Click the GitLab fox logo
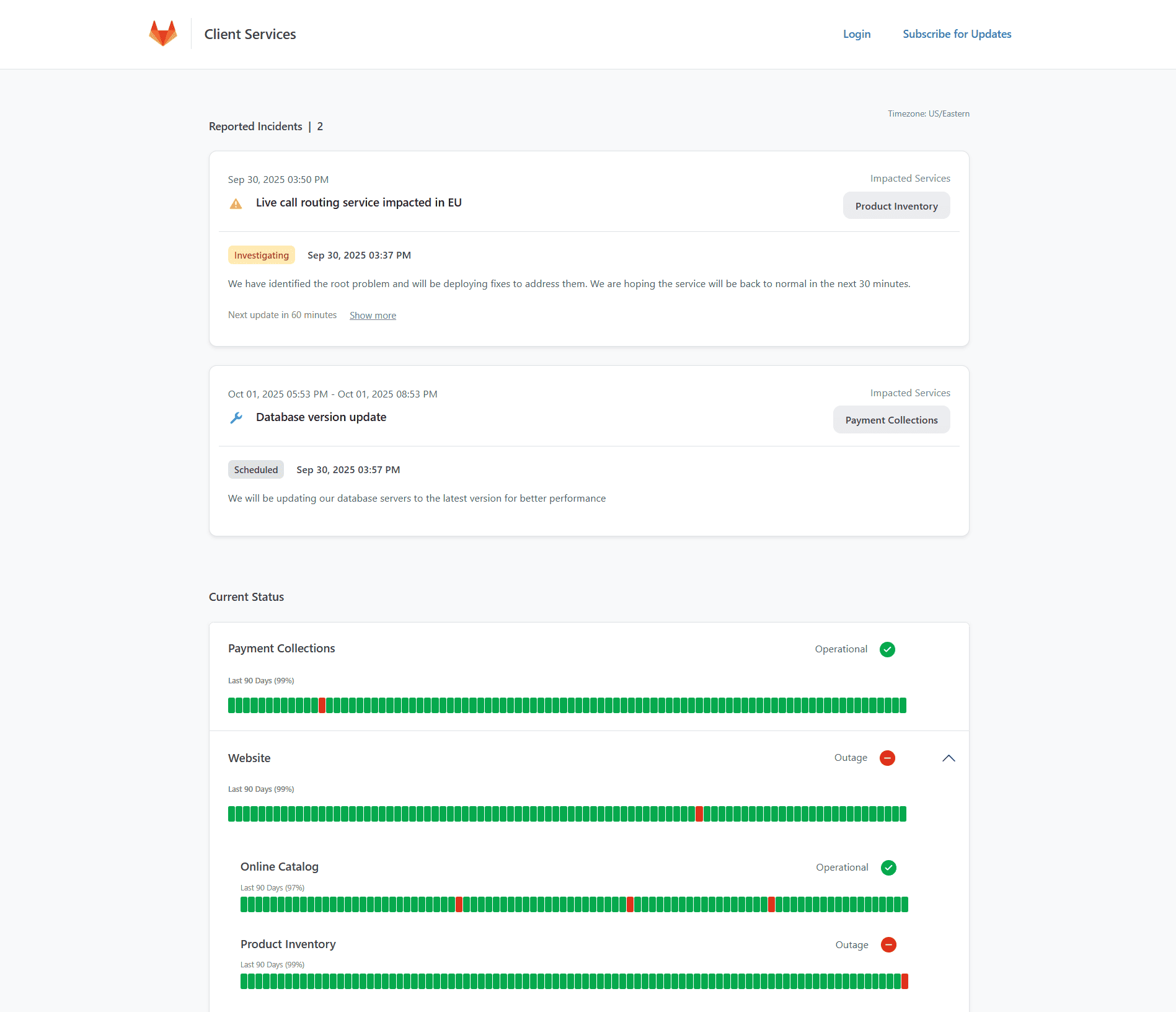Viewport: 1176px width, 1012px height. (163, 33)
